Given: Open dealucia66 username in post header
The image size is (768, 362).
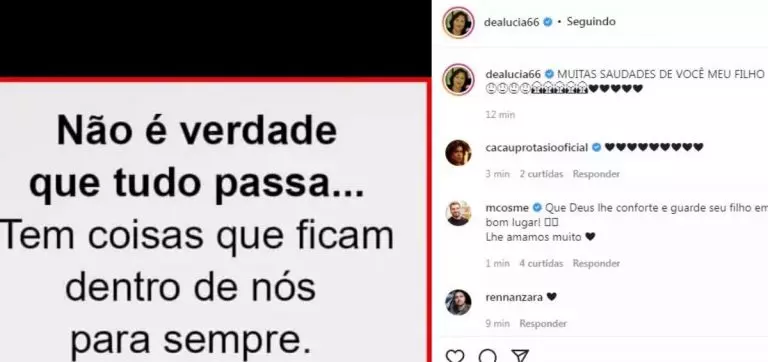Looking at the screenshot, I should pyautogui.click(x=512, y=22).
